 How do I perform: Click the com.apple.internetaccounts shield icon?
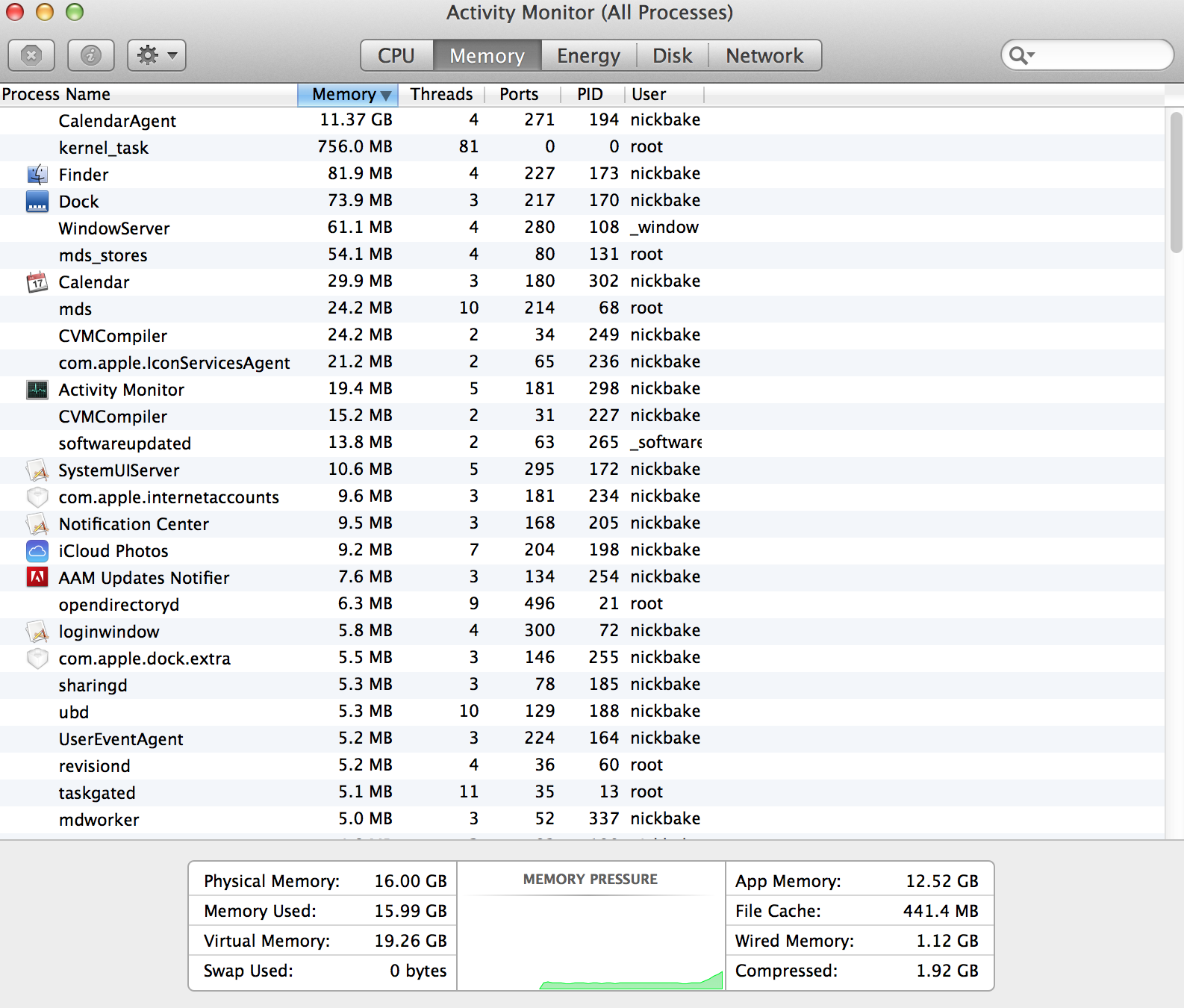pyautogui.click(x=37, y=497)
